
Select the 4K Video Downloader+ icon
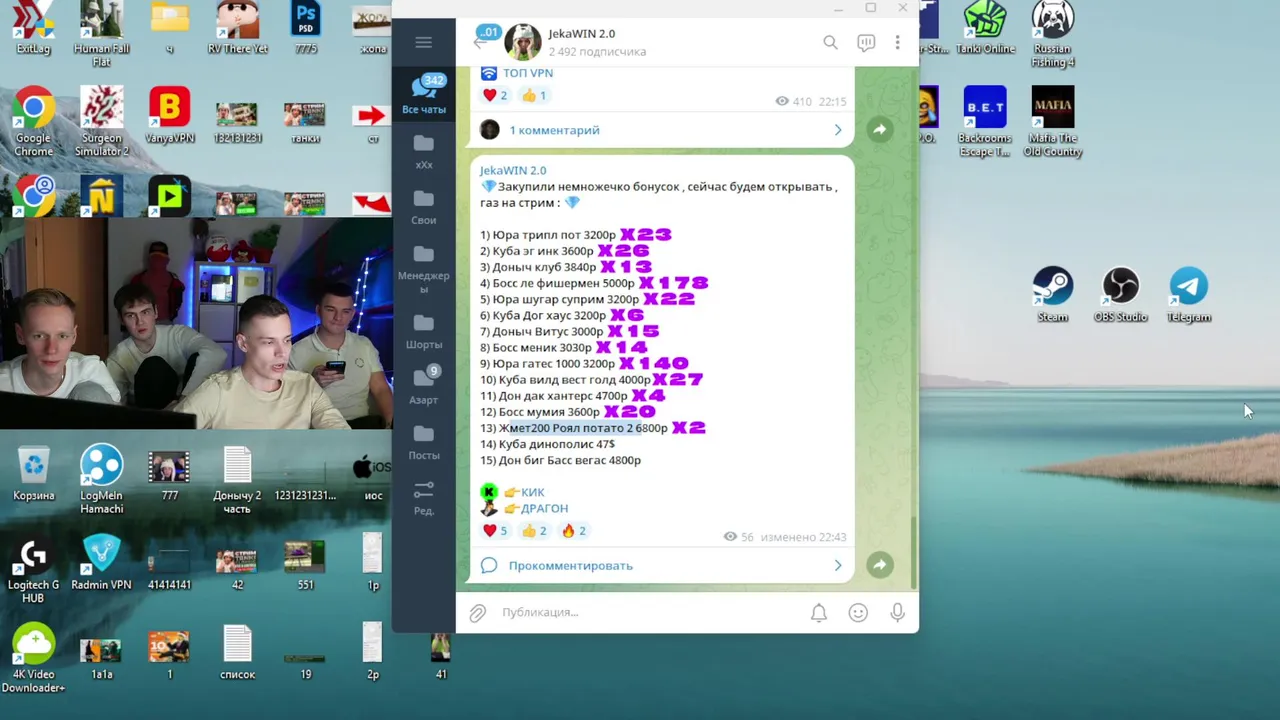click(33, 658)
